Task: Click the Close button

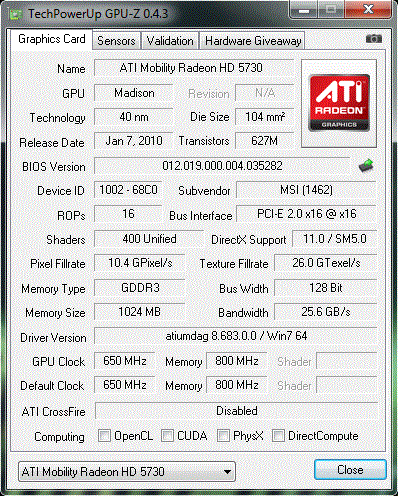Action: point(350,470)
